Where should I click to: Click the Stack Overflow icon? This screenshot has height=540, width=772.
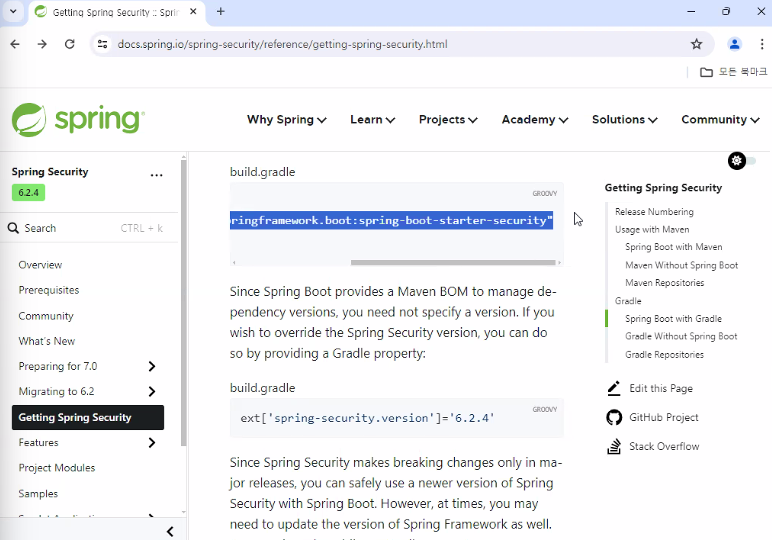click(x=614, y=446)
